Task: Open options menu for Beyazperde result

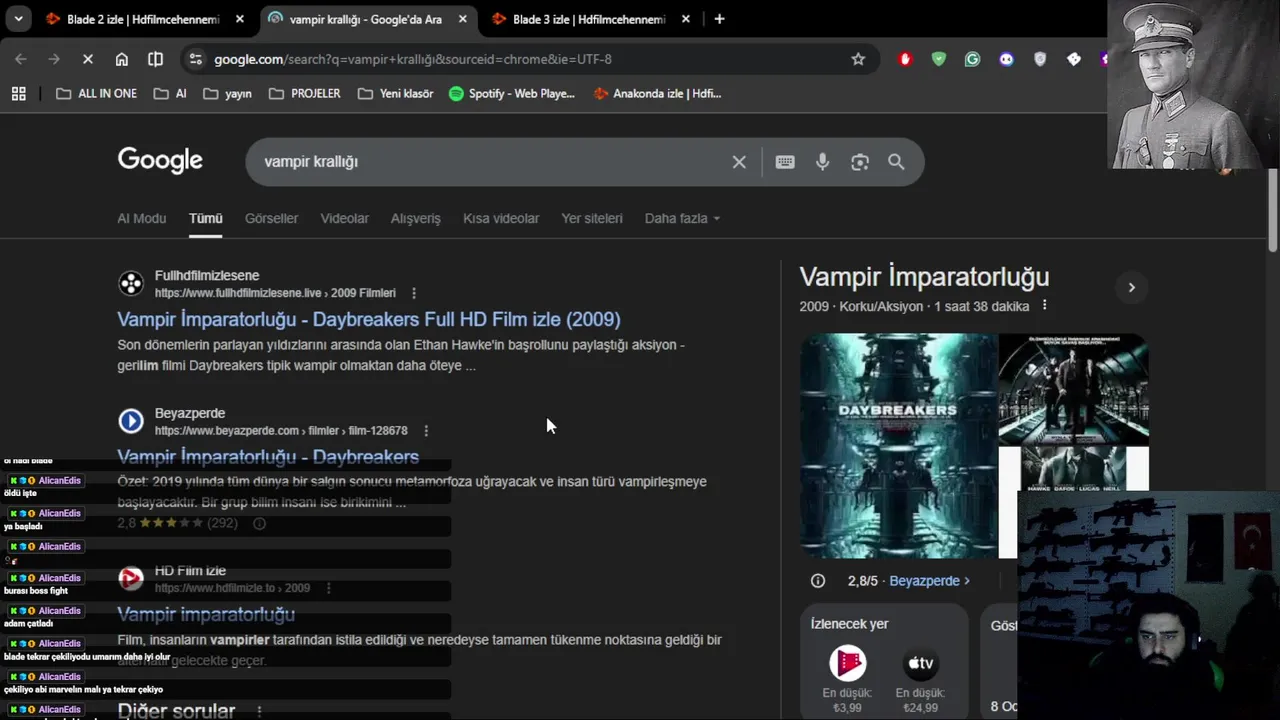Action: 426,431
